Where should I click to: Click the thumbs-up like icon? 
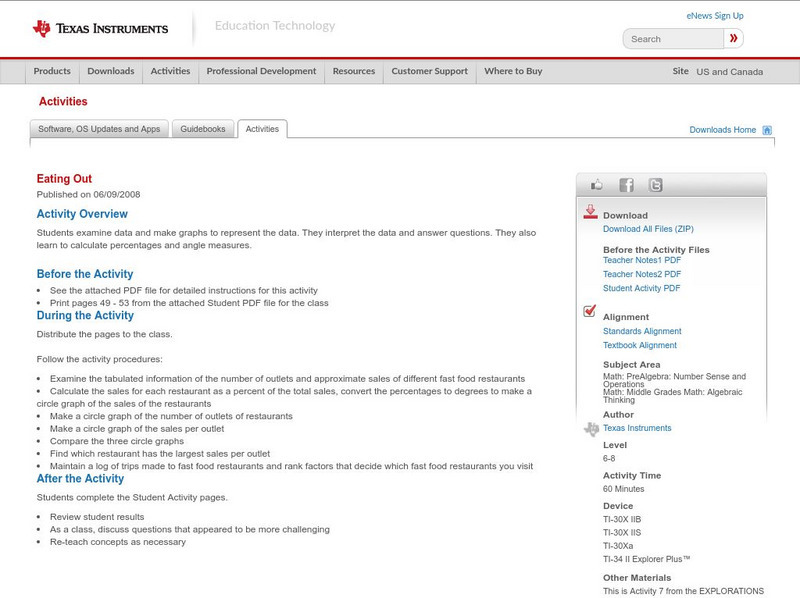click(596, 185)
